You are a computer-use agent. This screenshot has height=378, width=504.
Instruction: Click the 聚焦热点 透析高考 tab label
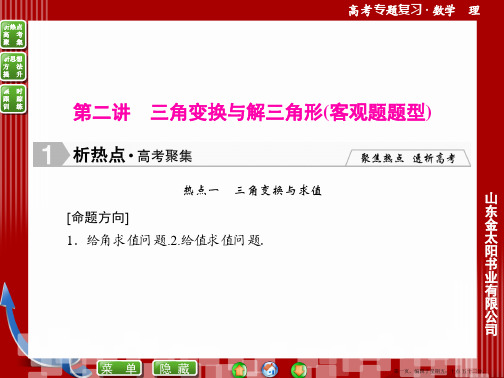[x=408, y=158]
